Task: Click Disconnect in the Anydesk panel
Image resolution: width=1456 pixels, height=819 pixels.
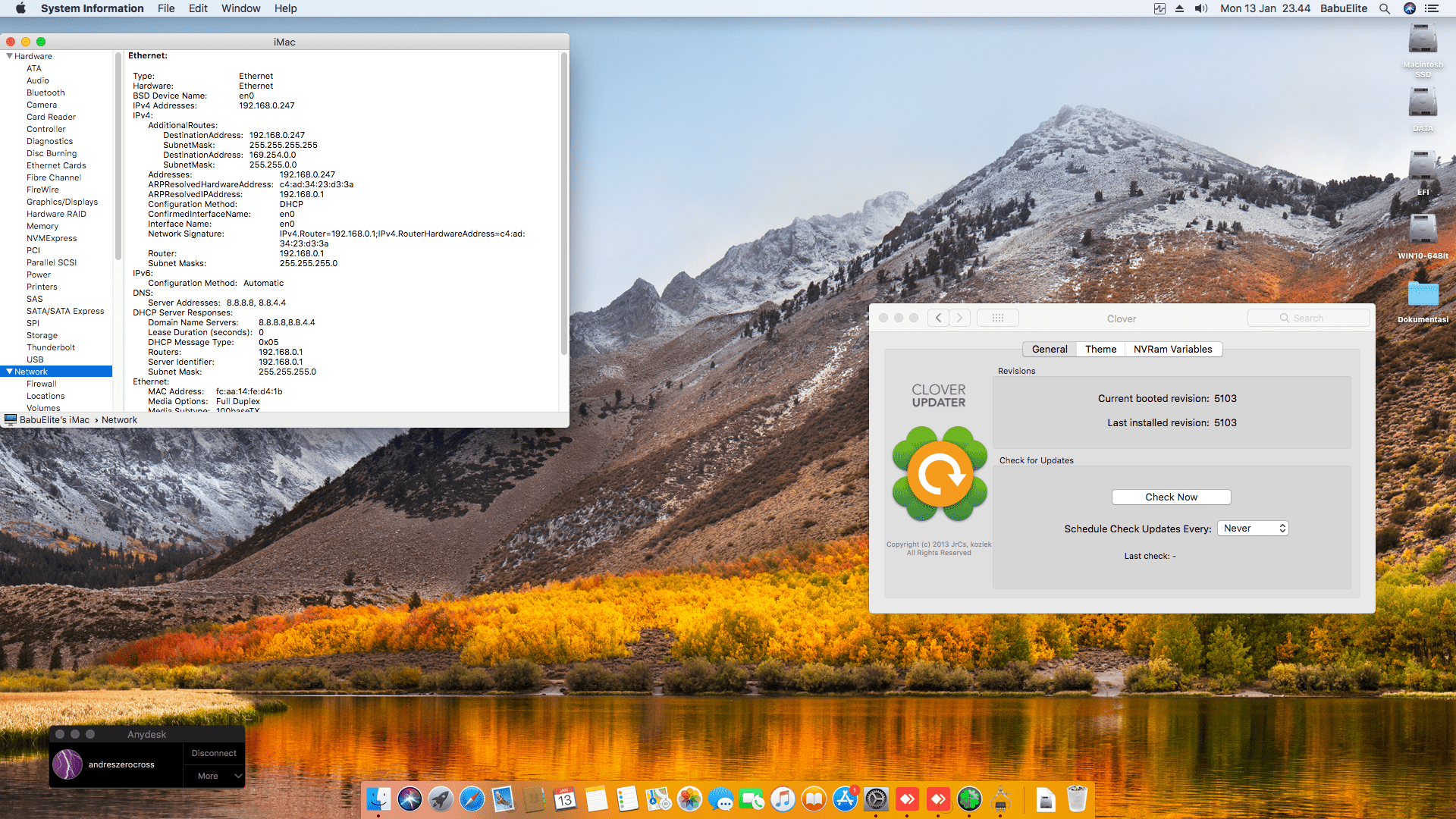Action: pos(214,753)
